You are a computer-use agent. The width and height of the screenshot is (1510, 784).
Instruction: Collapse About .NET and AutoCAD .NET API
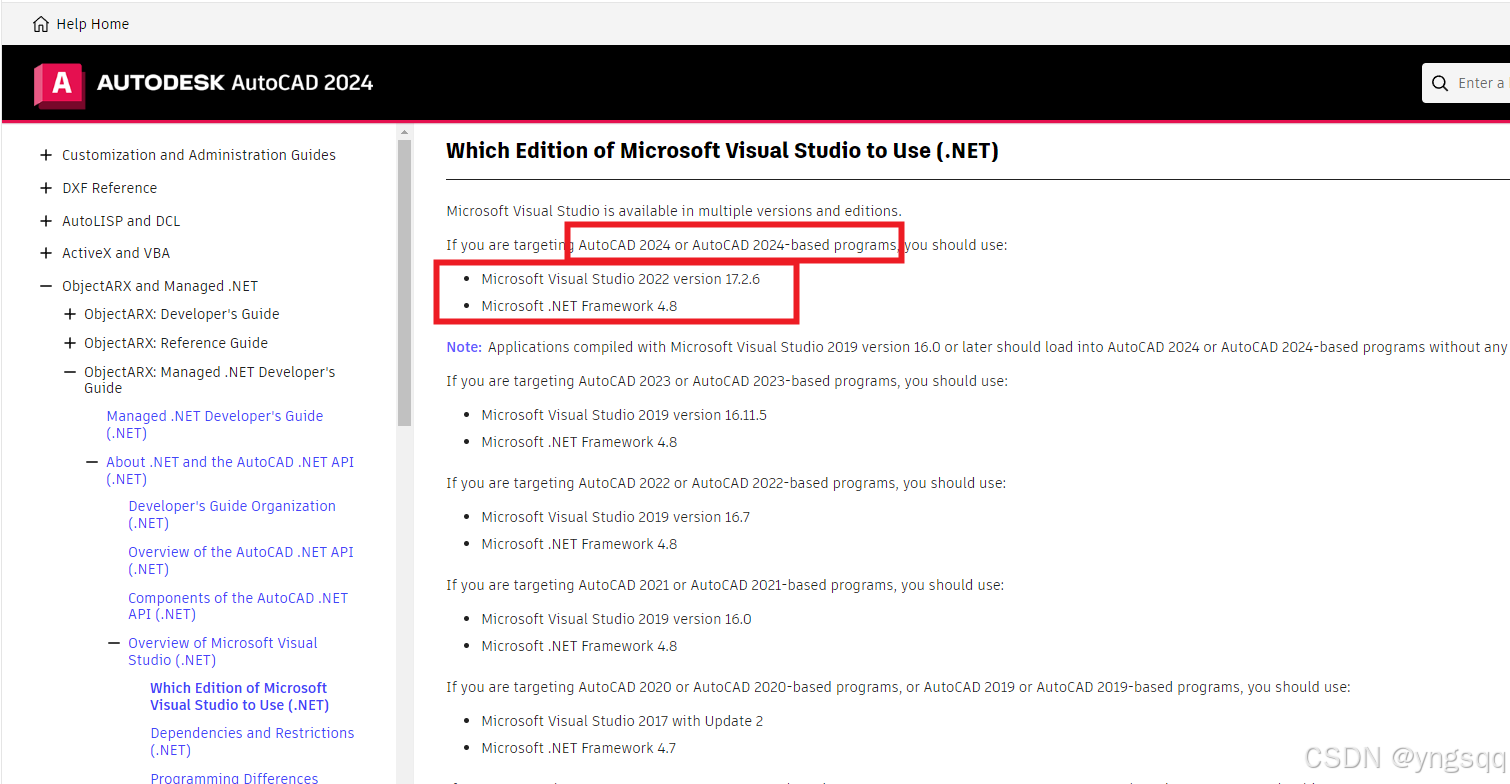(x=92, y=462)
